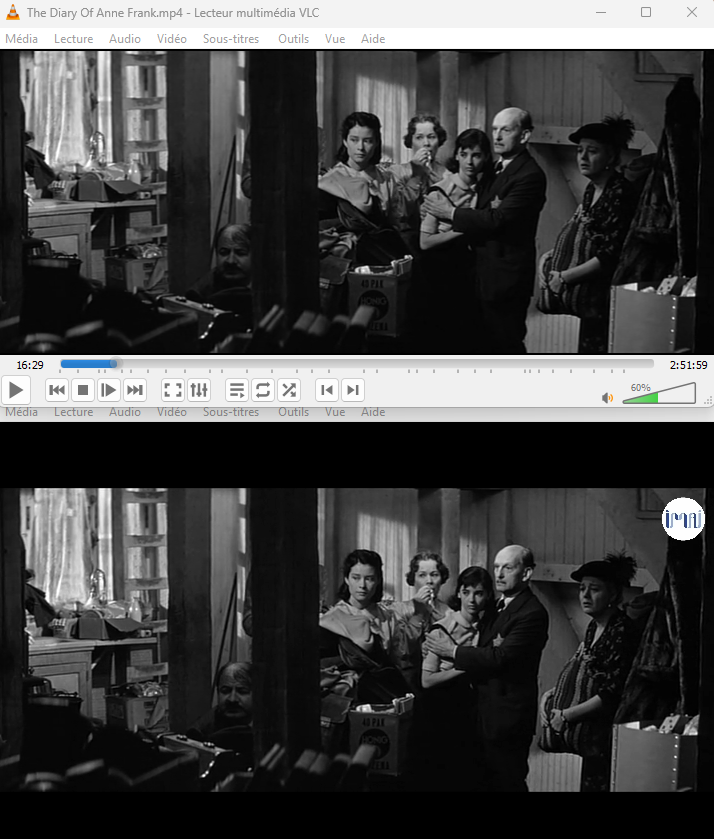Grab the window resize grip corner

pyautogui.click(x=708, y=400)
